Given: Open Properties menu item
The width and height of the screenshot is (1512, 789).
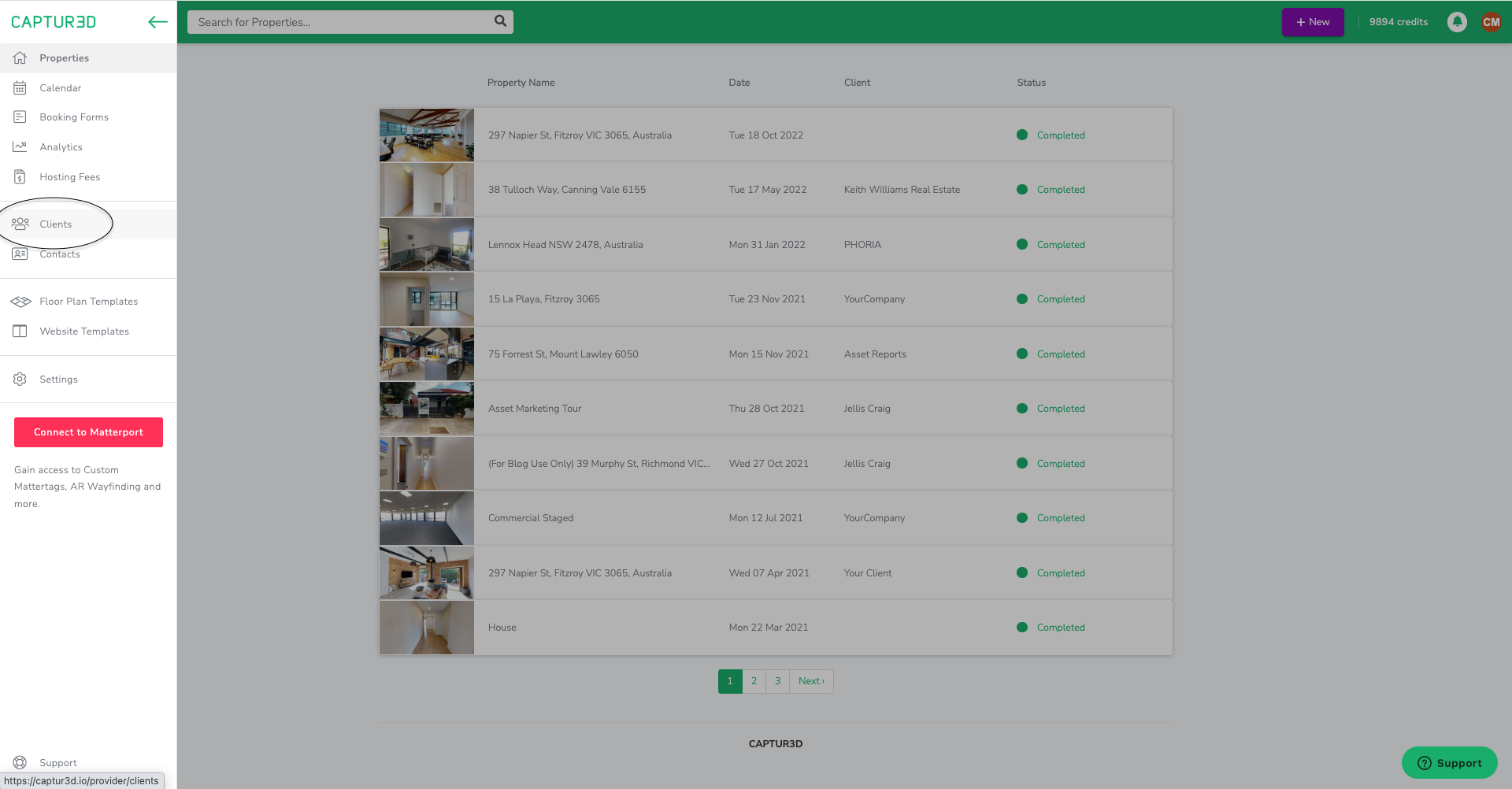Looking at the screenshot, I should (88, 57).
